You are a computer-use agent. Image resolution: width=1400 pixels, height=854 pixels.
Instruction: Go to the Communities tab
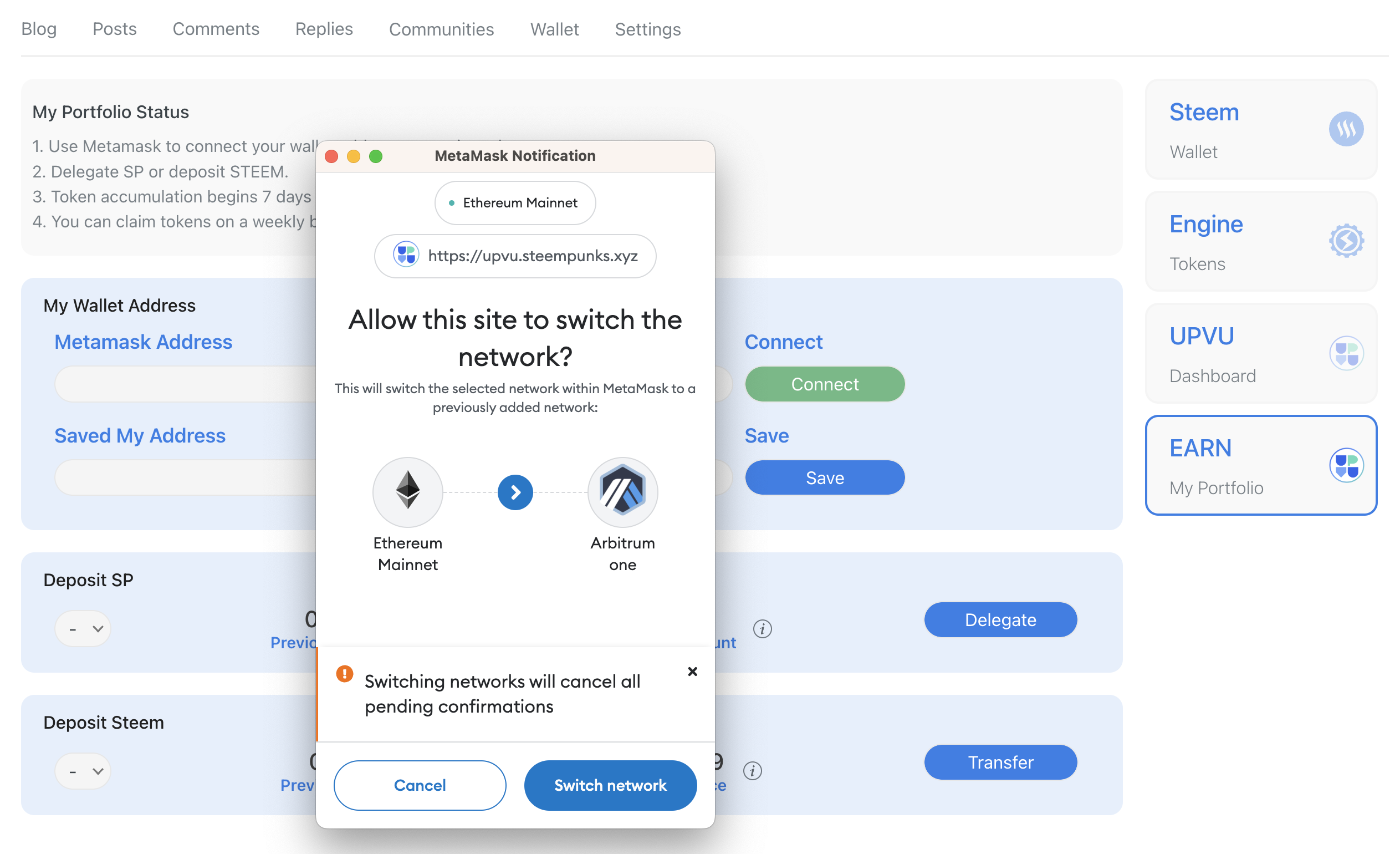[x=441, y=29]
